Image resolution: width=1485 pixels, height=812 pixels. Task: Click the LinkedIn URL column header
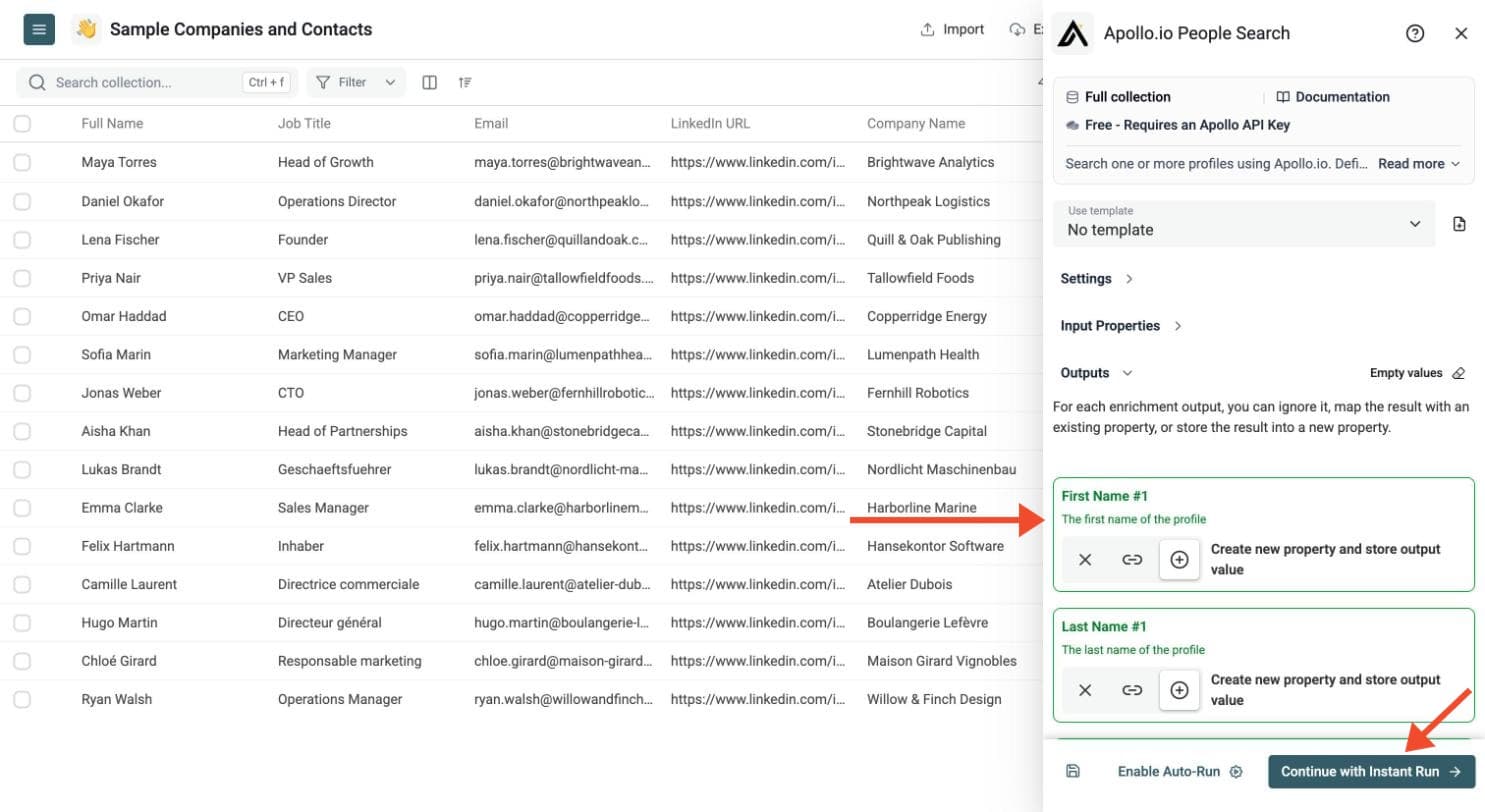[x=710, y=124]
